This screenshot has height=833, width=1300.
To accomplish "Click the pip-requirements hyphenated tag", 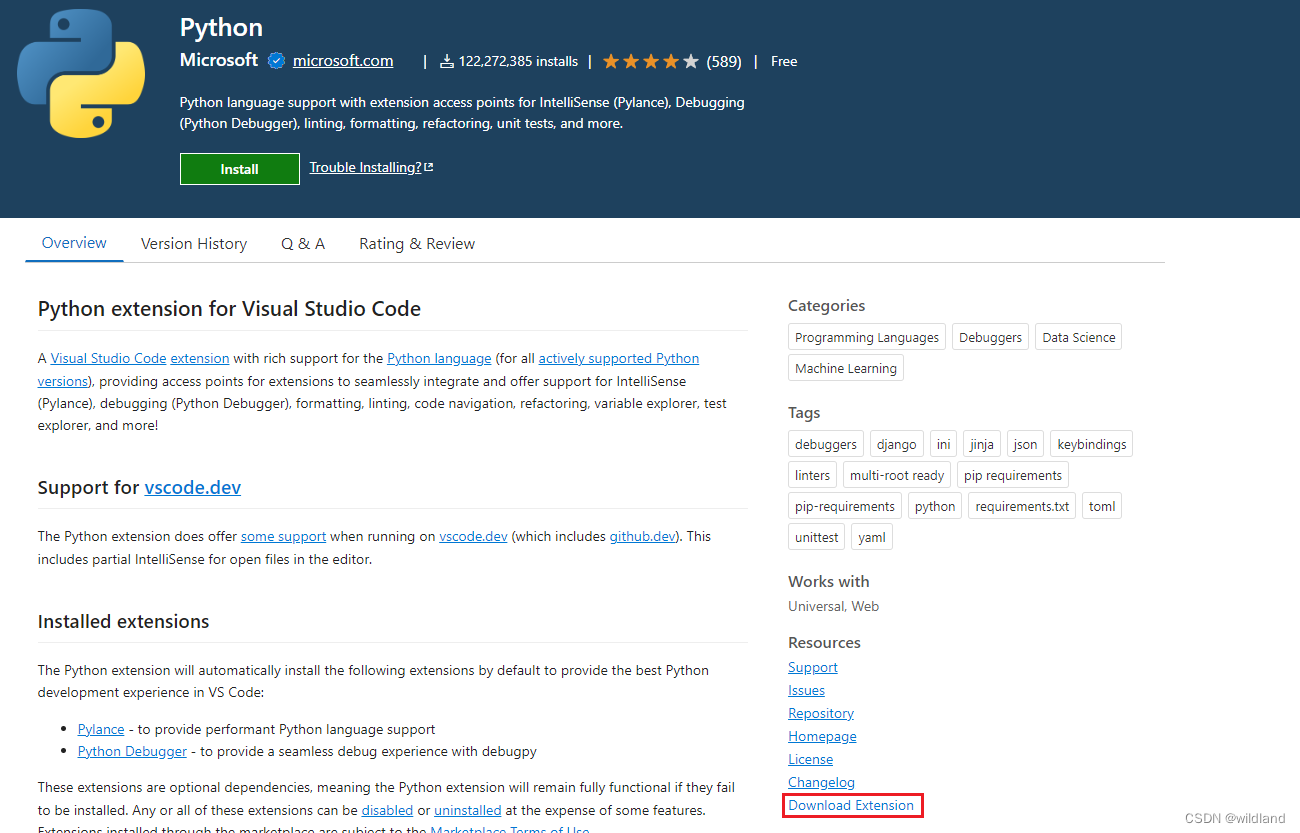I will click(x=845, y=506).
